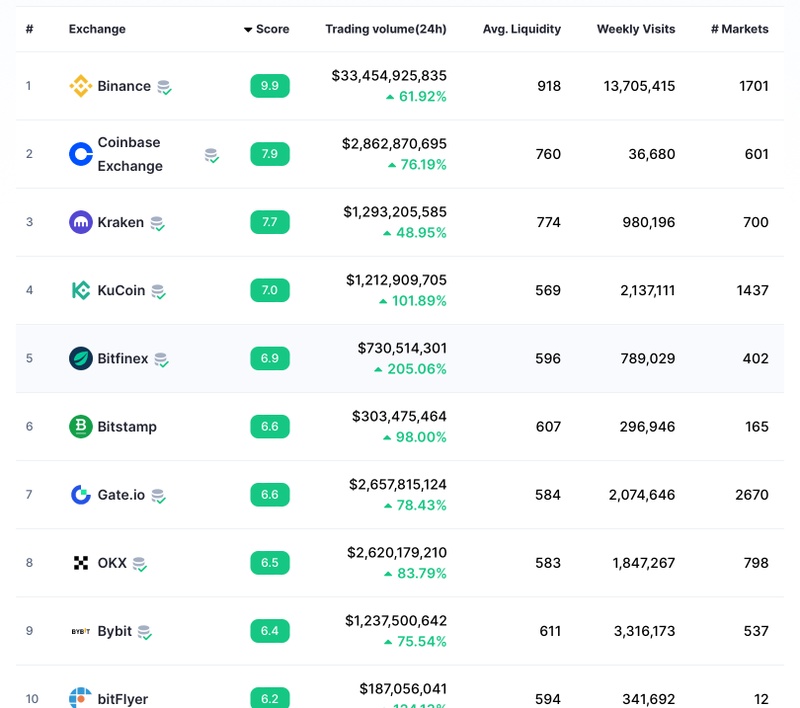Click the bitFlyer logo icon
The height and width of the screenshot is (708, 800).
(81, 697)
